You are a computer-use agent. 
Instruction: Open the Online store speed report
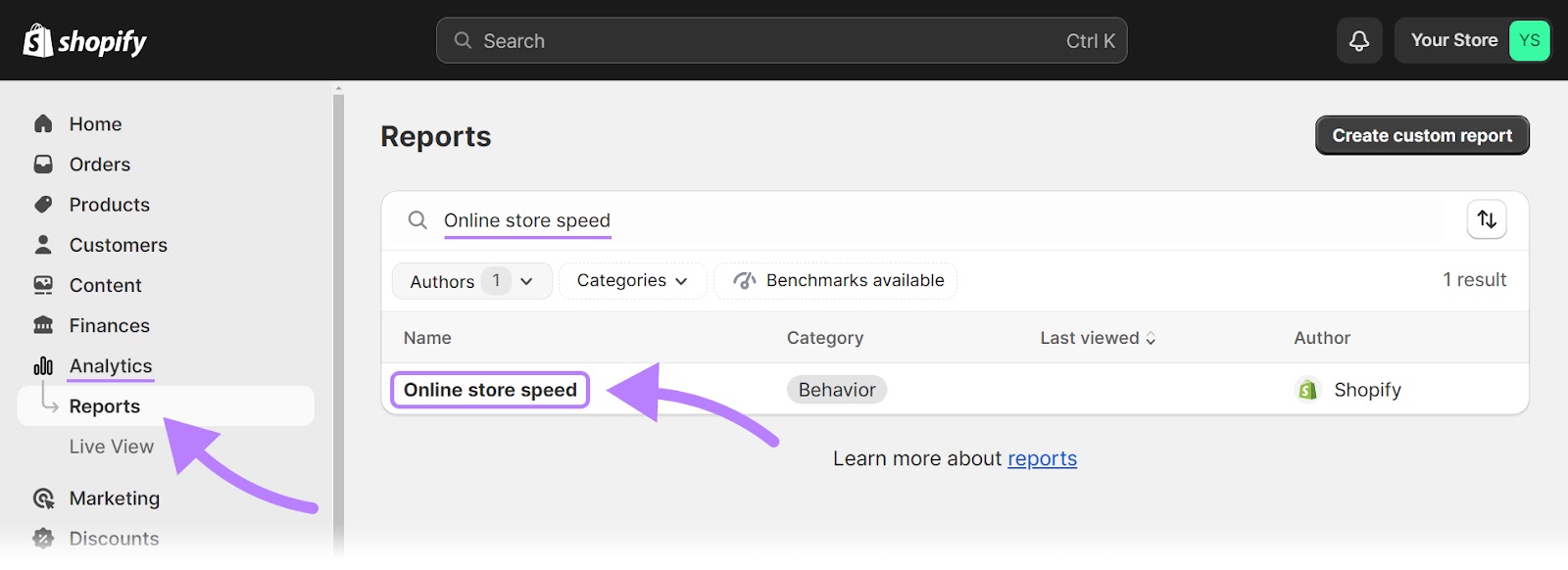490,390
